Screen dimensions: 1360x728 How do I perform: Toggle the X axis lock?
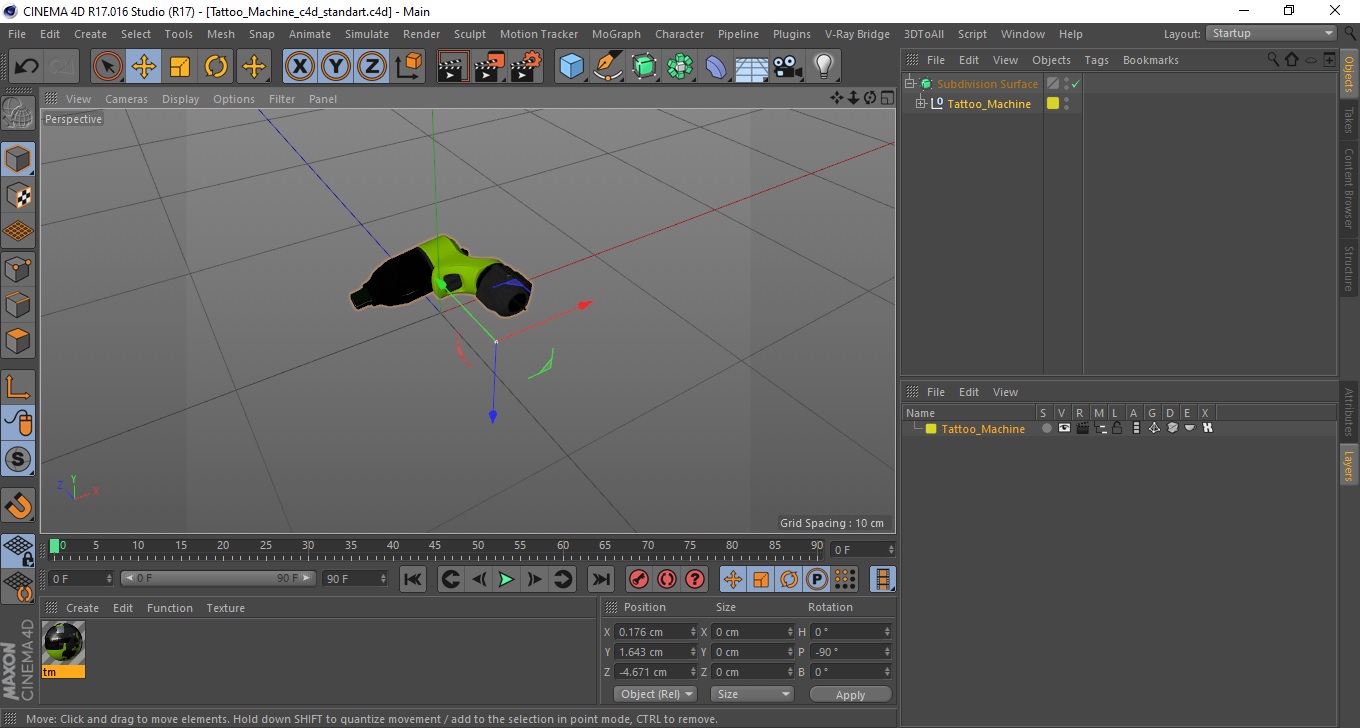(x=300, y=67)
